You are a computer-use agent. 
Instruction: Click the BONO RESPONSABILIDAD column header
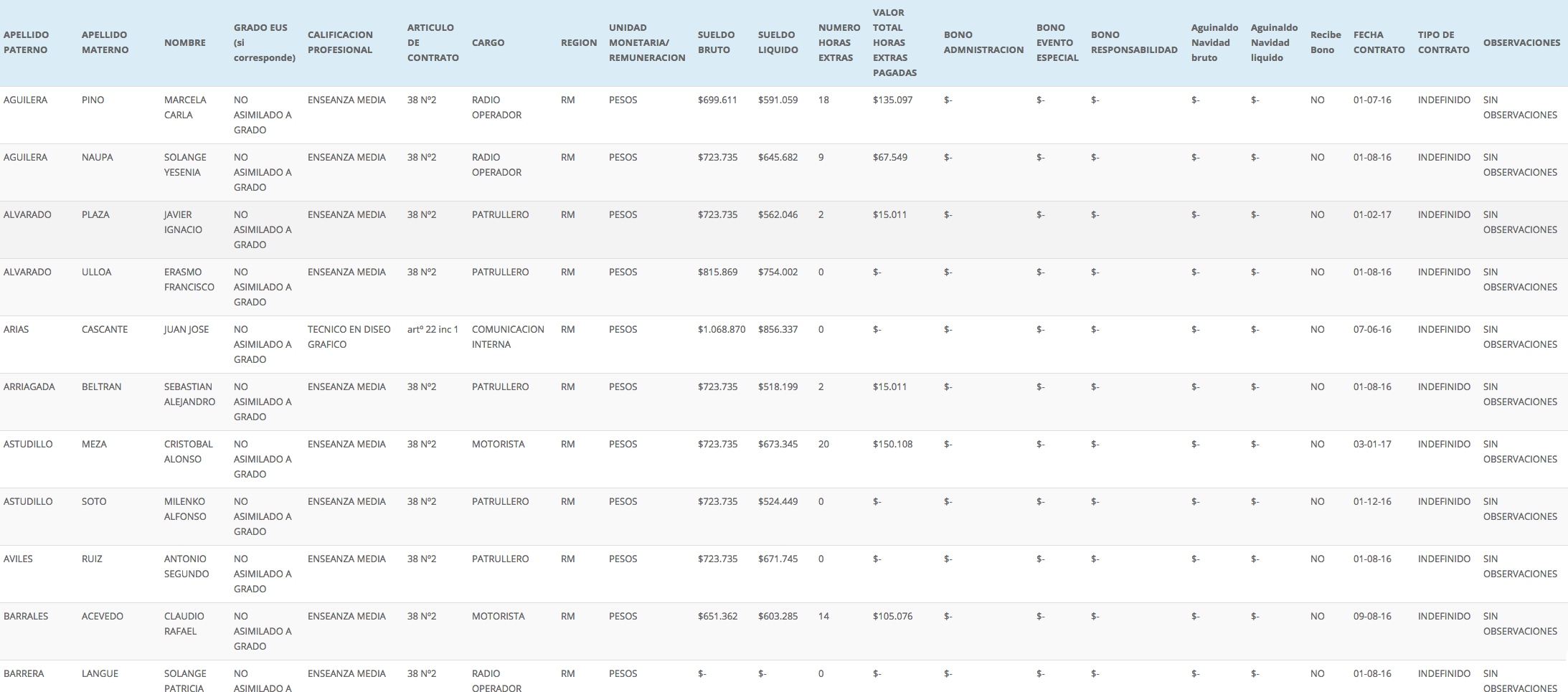pyautogui.click(x=1134, y=42)
